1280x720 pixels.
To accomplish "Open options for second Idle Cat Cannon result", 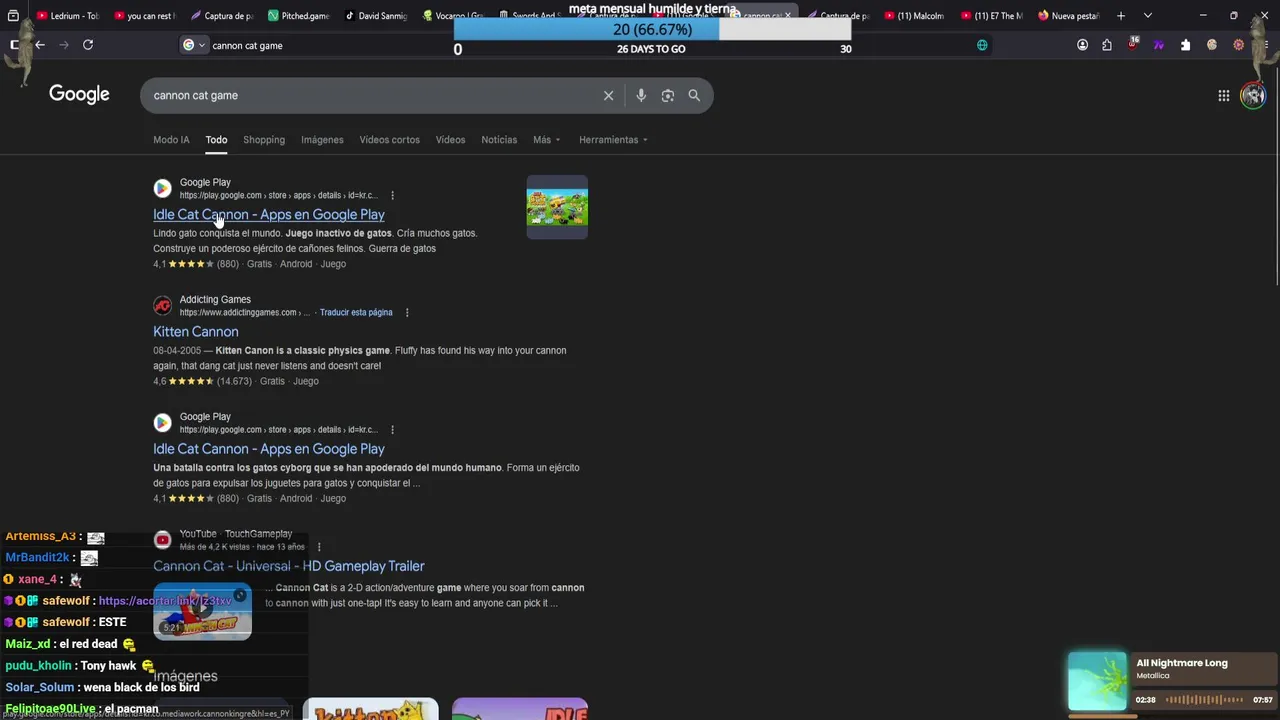I will [x=392, y=429].
